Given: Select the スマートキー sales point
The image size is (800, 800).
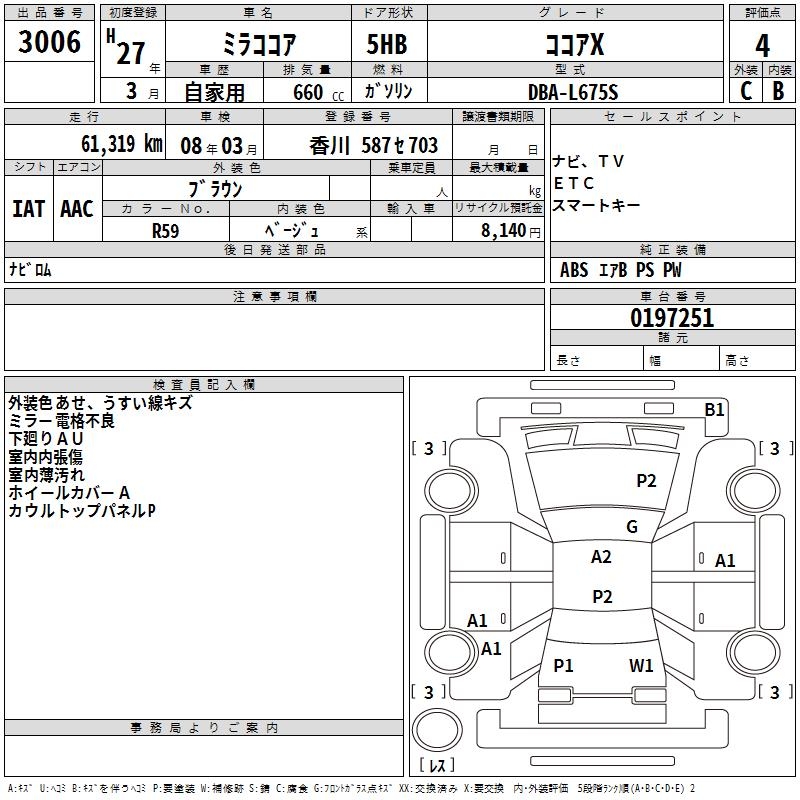Looking at the screenshot, I should tap(596, 205).
